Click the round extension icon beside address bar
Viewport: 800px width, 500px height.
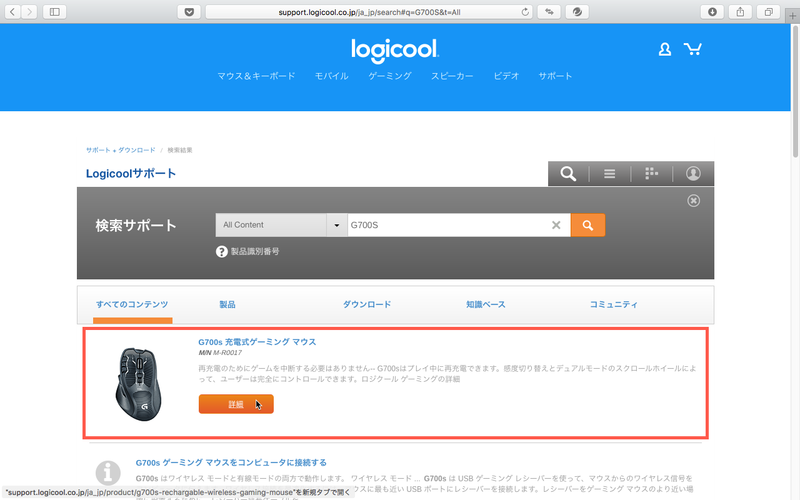(577, 12)
